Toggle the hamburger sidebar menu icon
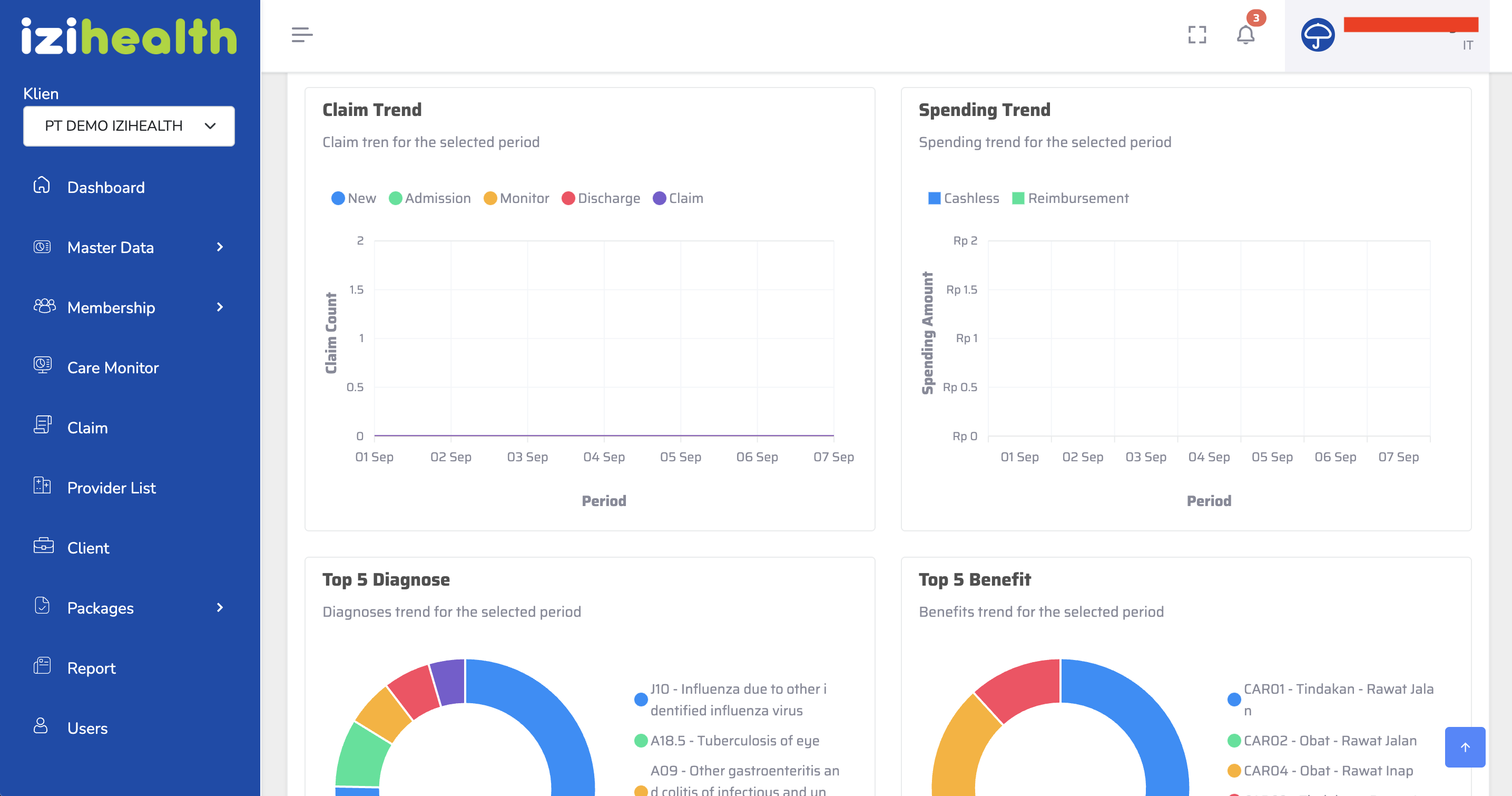 pyautogui.click(x=302, y=35)
